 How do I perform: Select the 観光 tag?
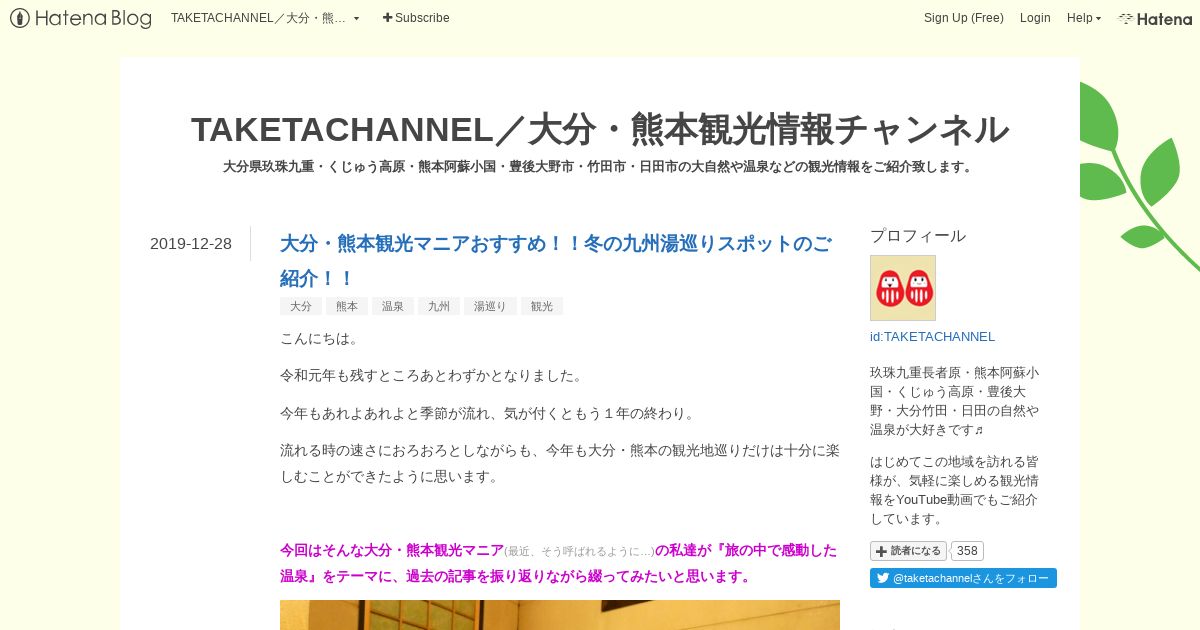pyautogui.click(x=542, y=306)
